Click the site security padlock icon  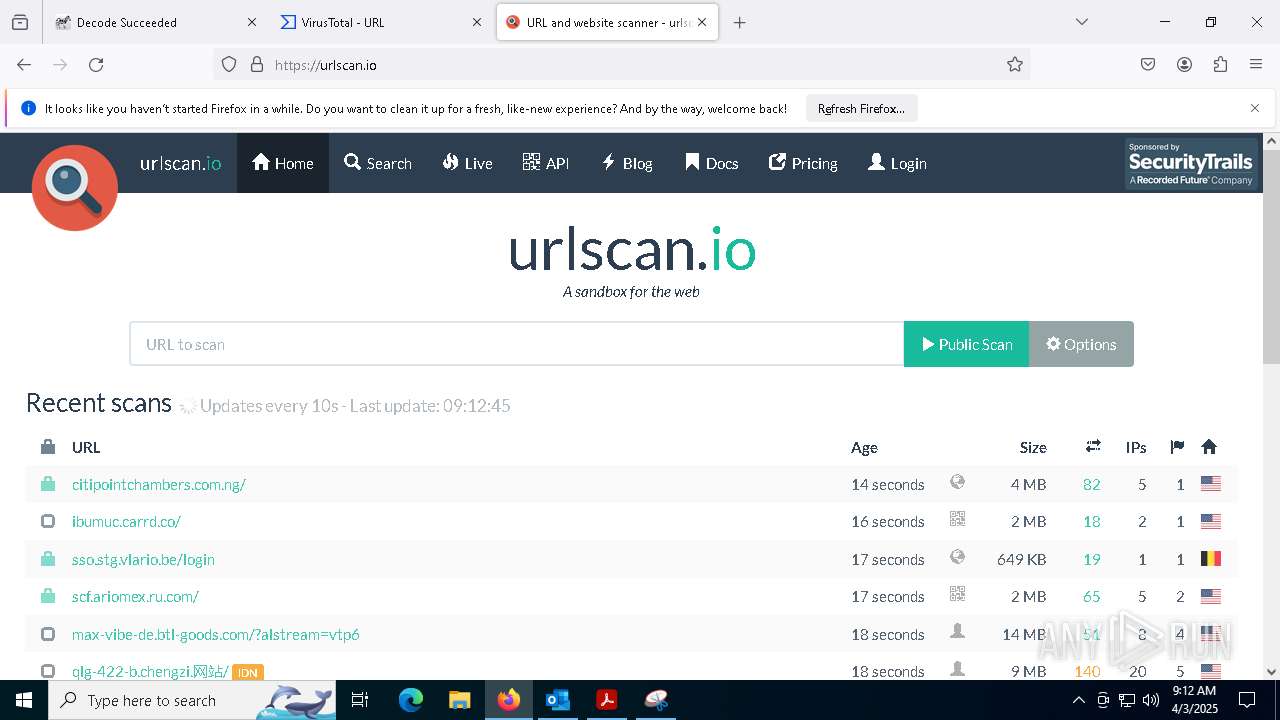[257, 65]
